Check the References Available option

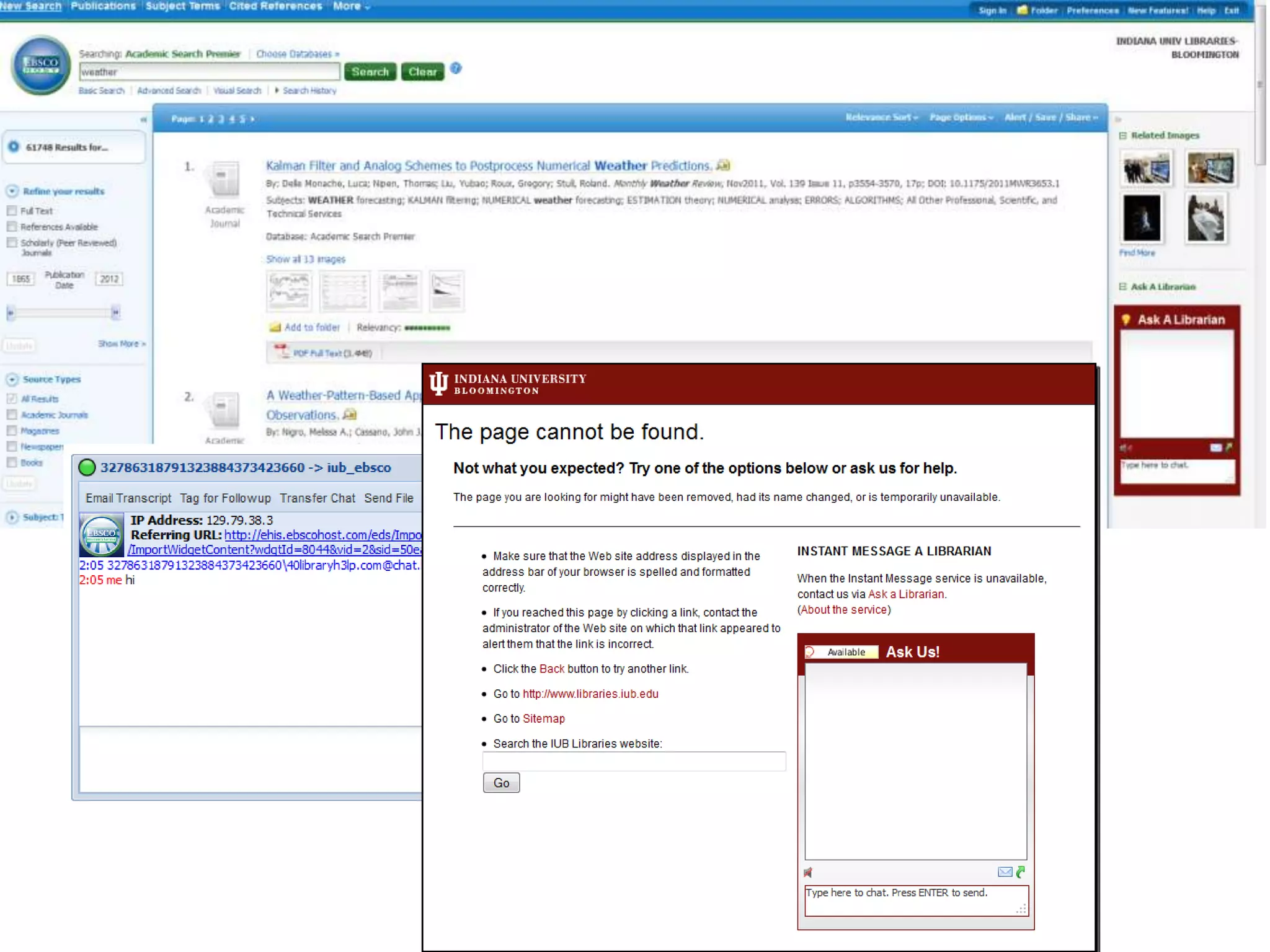point(12,227)
